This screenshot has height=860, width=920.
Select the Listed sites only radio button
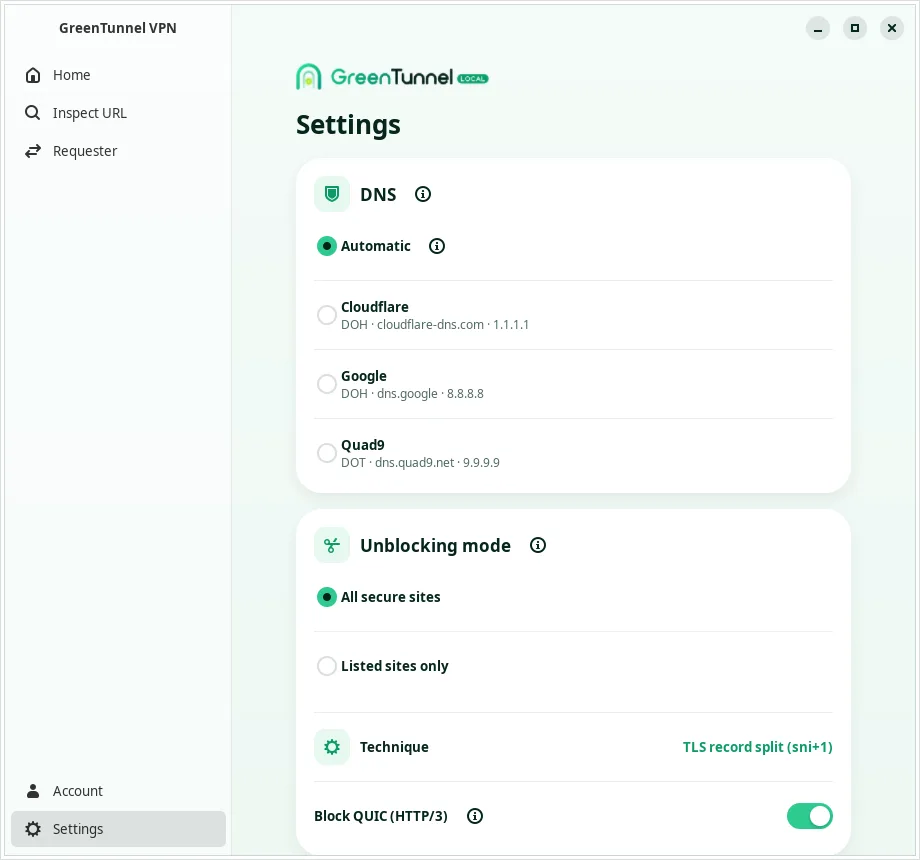327,666
